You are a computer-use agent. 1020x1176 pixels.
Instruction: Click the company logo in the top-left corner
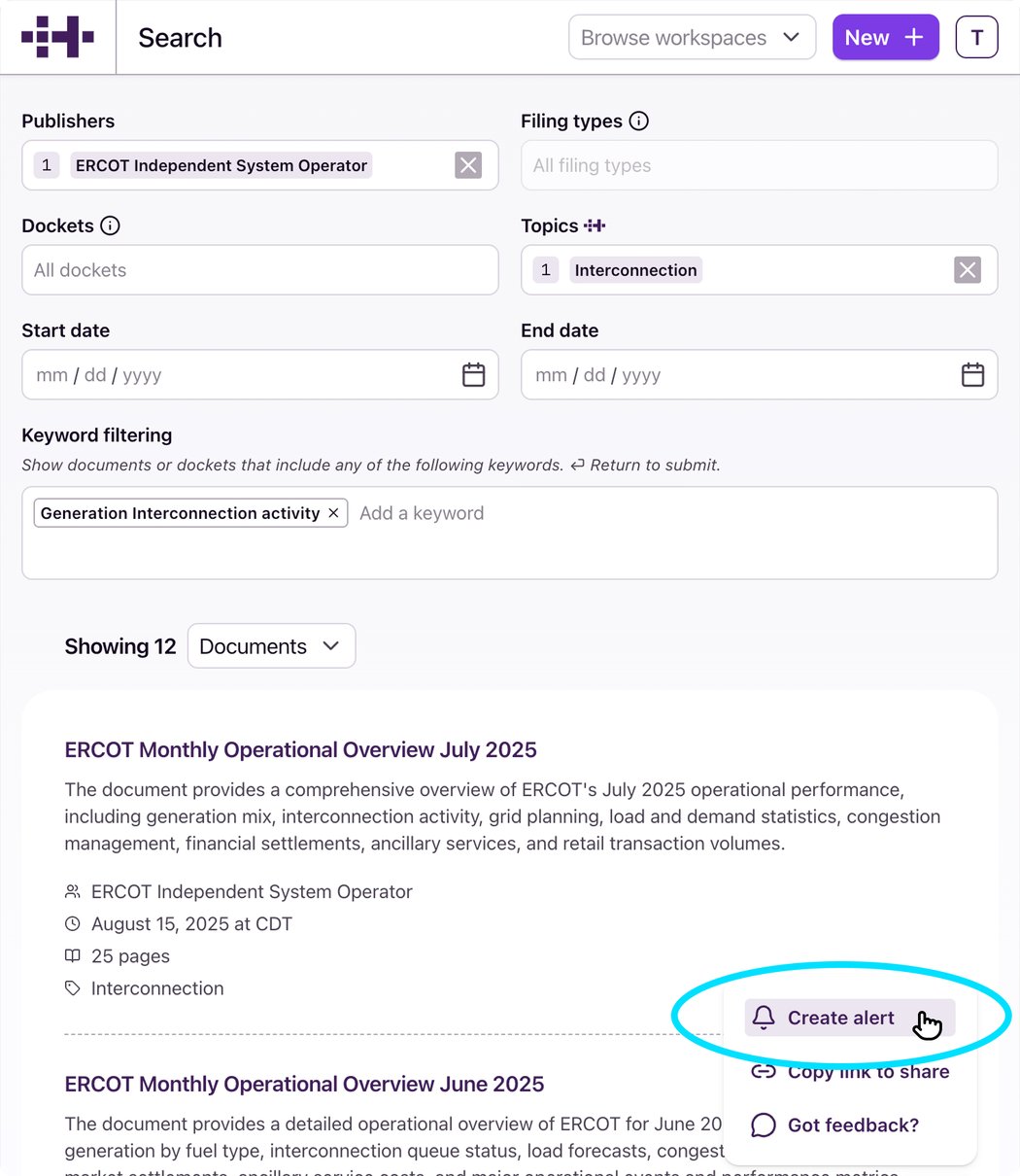click(x=57, y=36)
